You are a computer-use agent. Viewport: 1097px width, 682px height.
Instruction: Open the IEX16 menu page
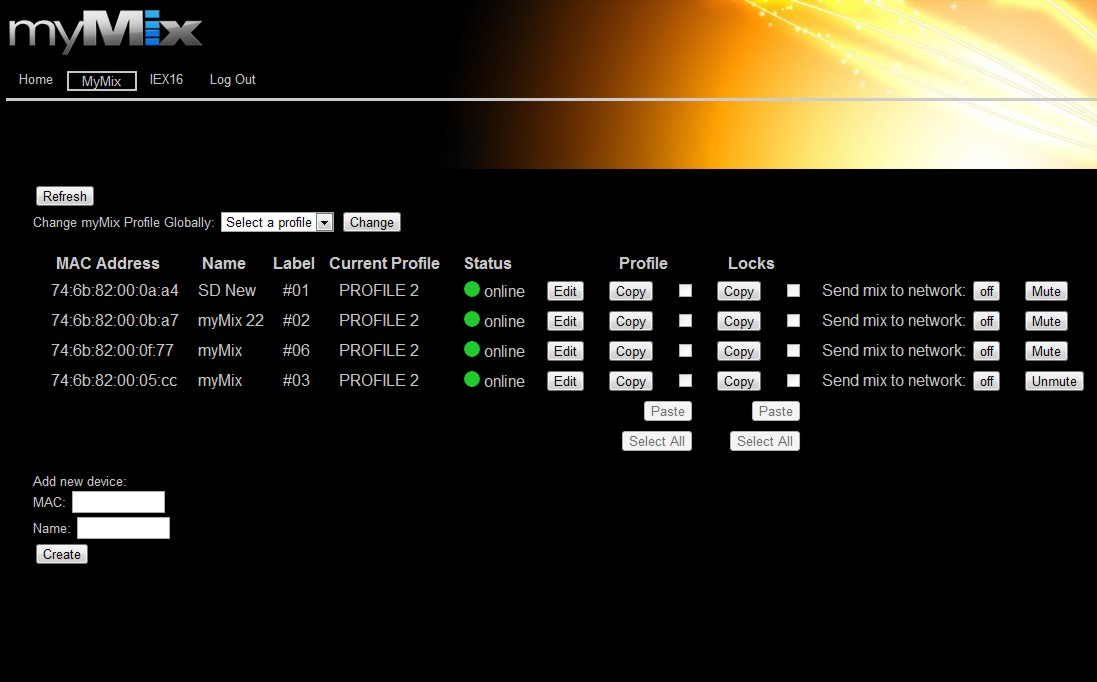click(x=166, y=80)
